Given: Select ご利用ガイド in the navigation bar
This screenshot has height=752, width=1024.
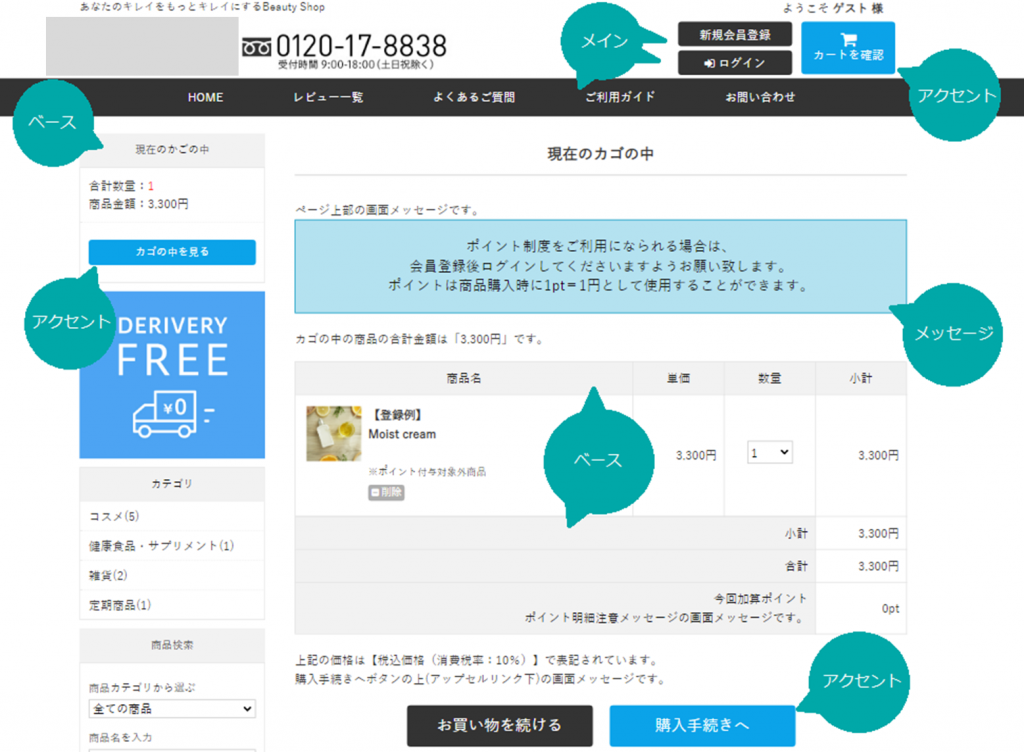Looking at the screenshot, I should (x=620, y=97).
